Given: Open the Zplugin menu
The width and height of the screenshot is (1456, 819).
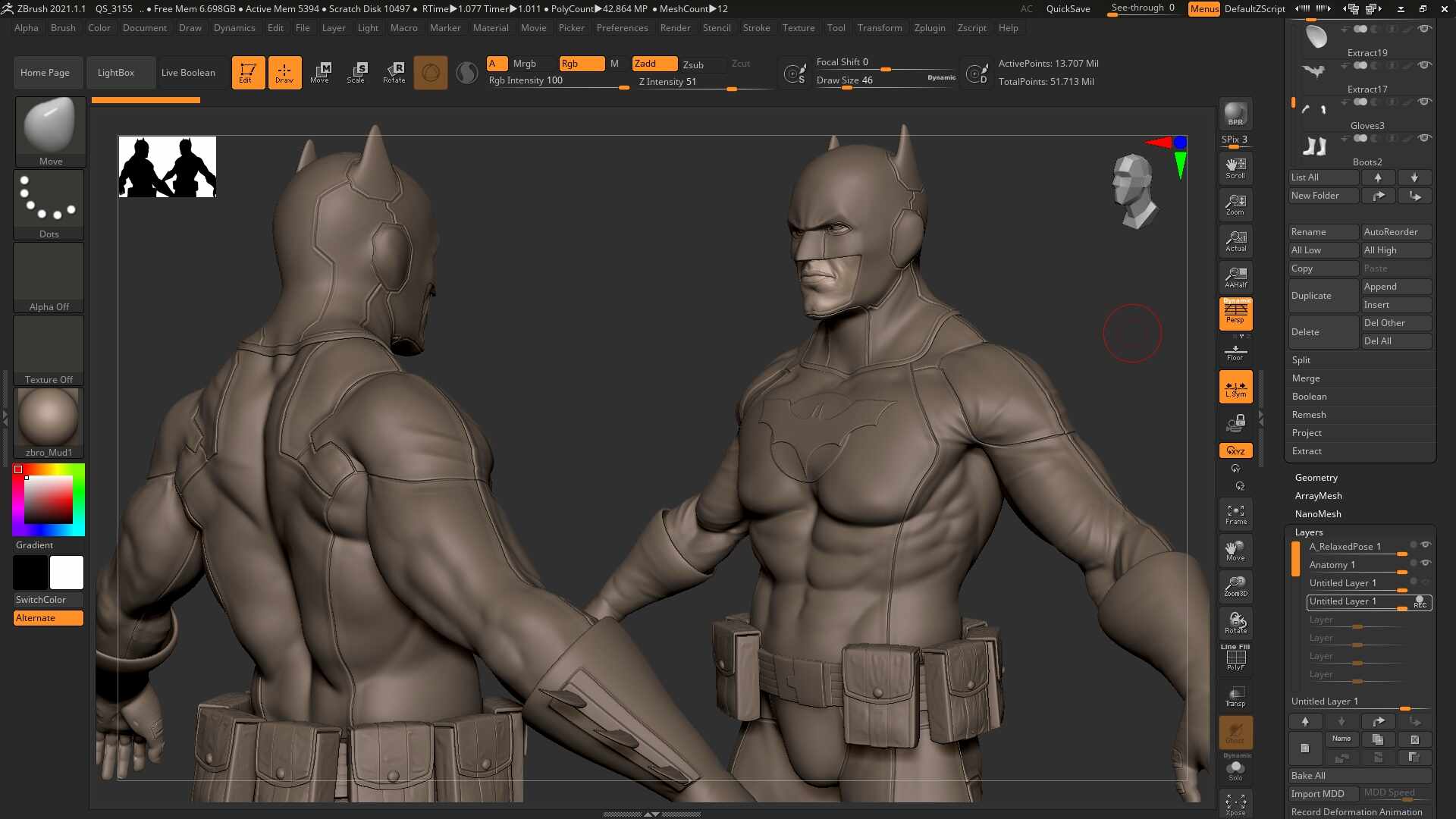Looking at the screenshot, I should [x=930, y=28].
